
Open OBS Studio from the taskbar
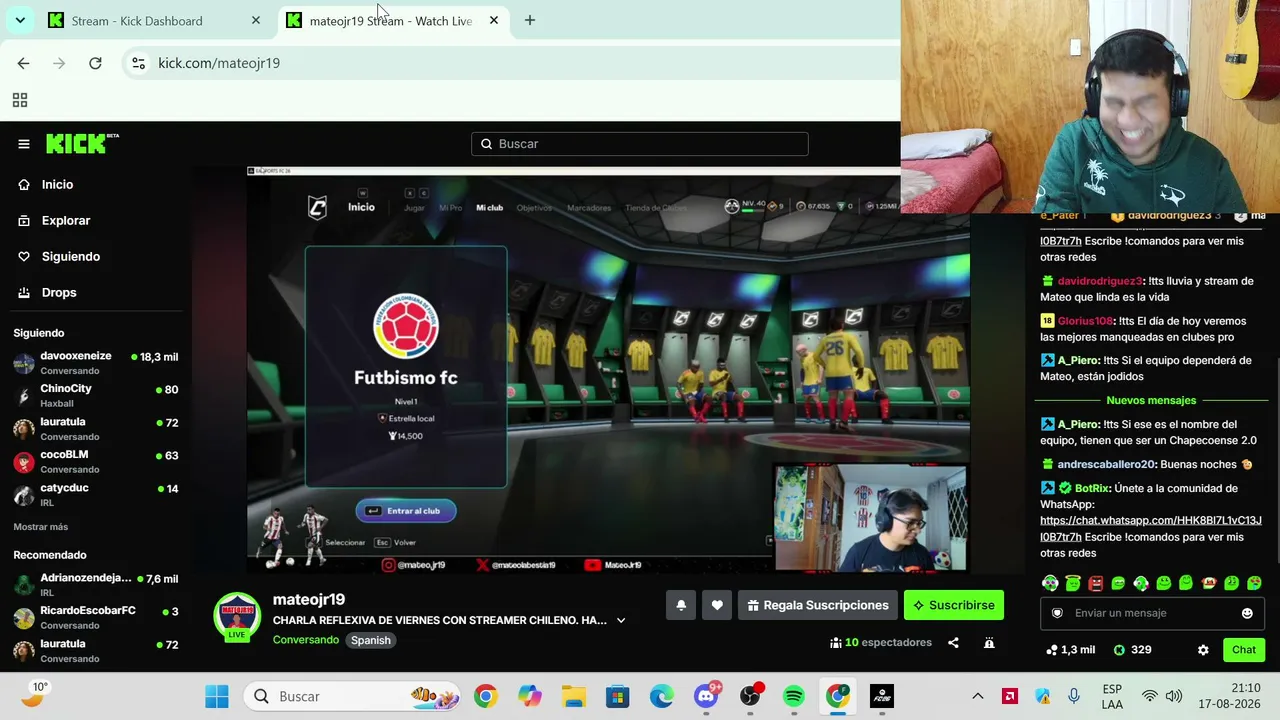(x=750, y=696)
